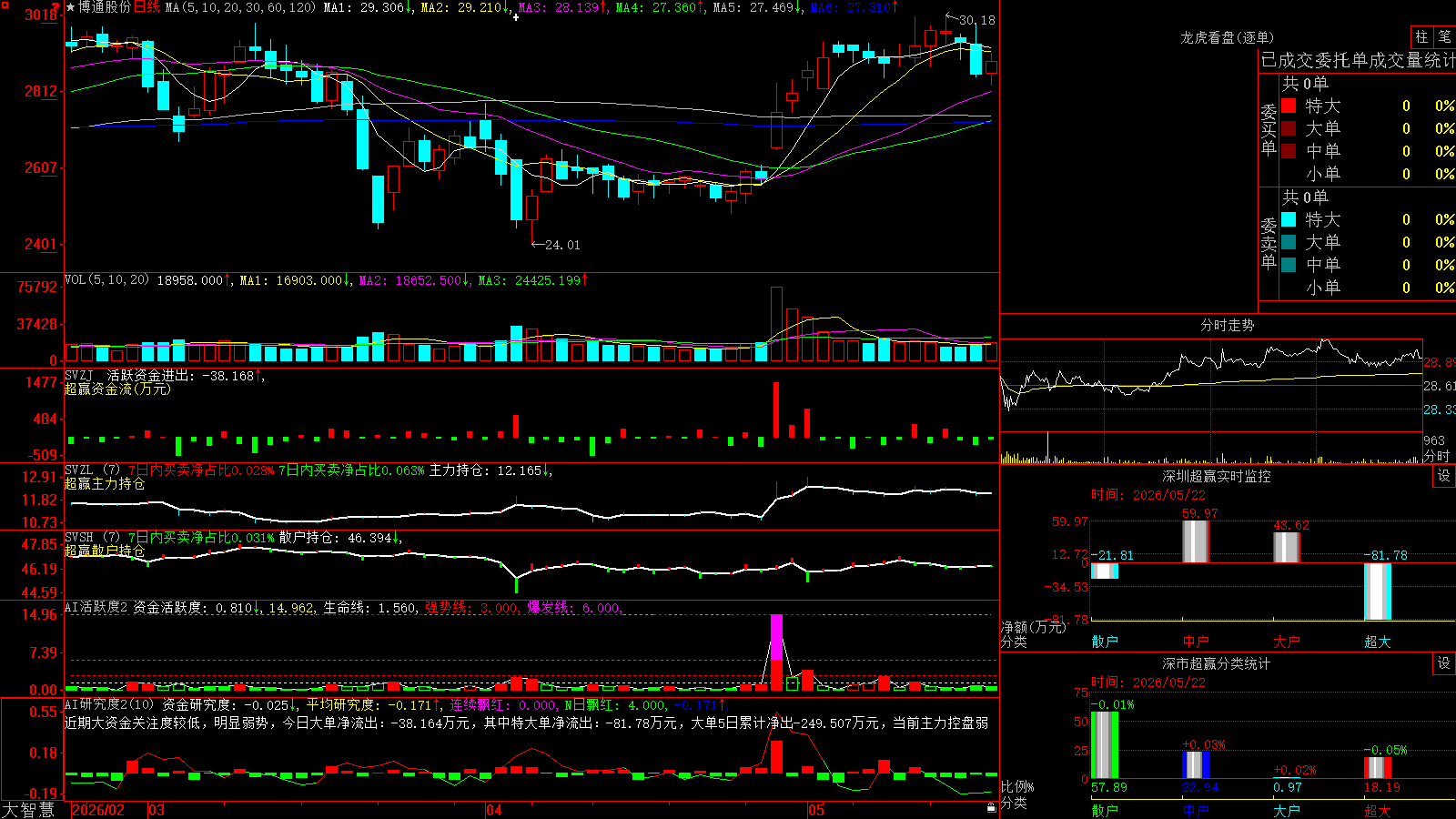This screenshot has height=819, width=1456.
Task: Click the 深圳超赢实时监控 panel title
Action: 1217,476
